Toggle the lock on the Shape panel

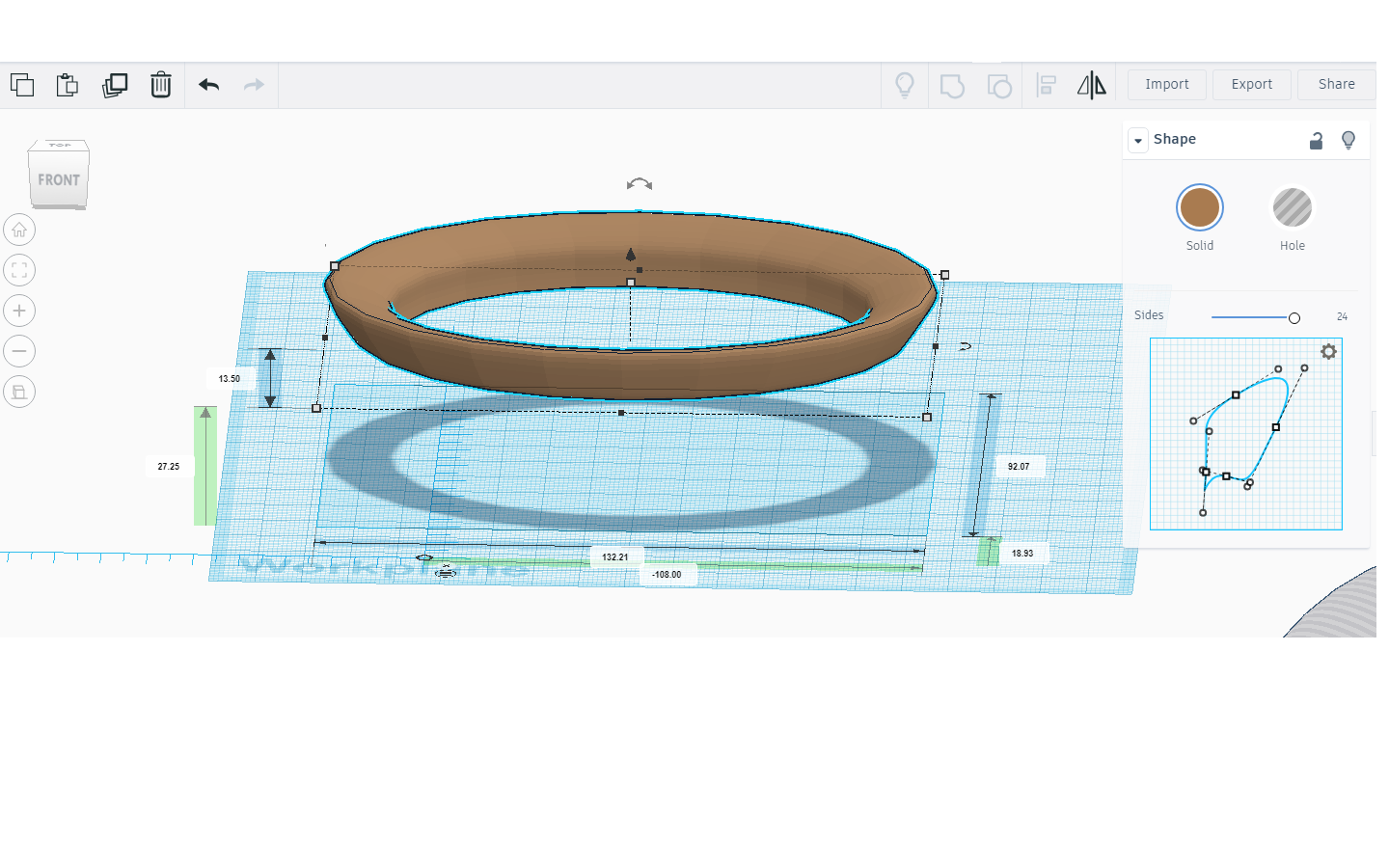click(1316, 141)
